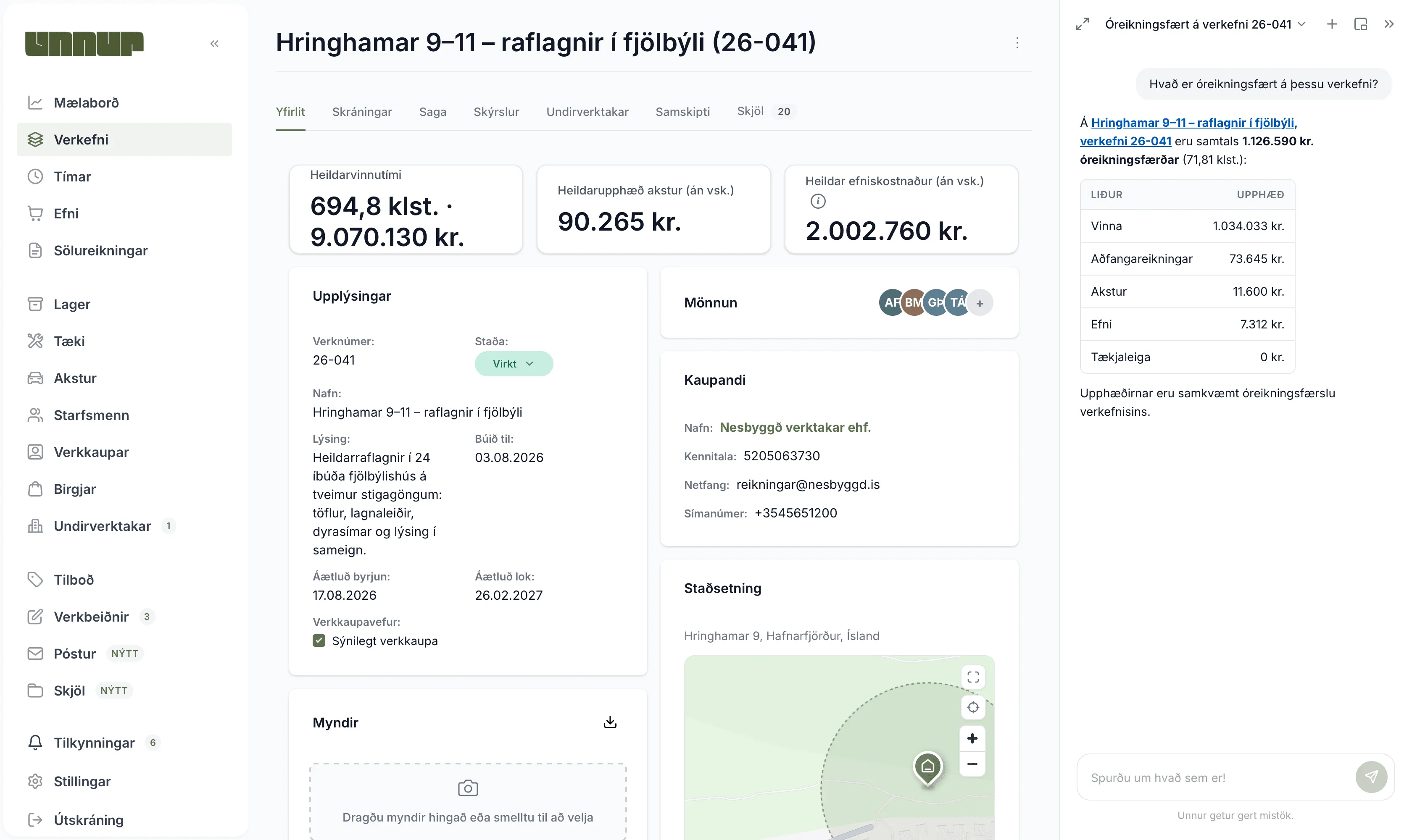The image size is (1412, 840).
Task: Open customer Nesbyggð verktakar ehf.
Action: (x=795, y=428)
